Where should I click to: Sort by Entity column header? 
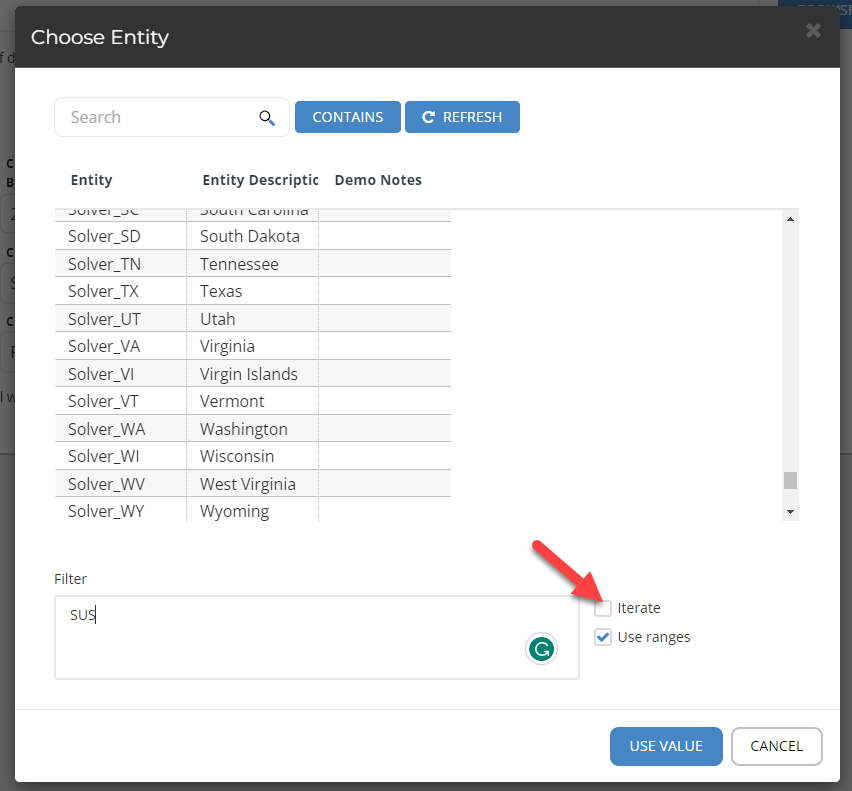[x=92, y=180]
